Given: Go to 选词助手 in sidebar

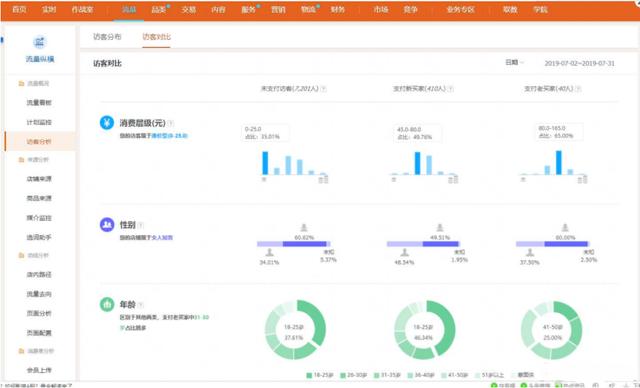Looking at the screenshot, I should [x=39, y=237].
